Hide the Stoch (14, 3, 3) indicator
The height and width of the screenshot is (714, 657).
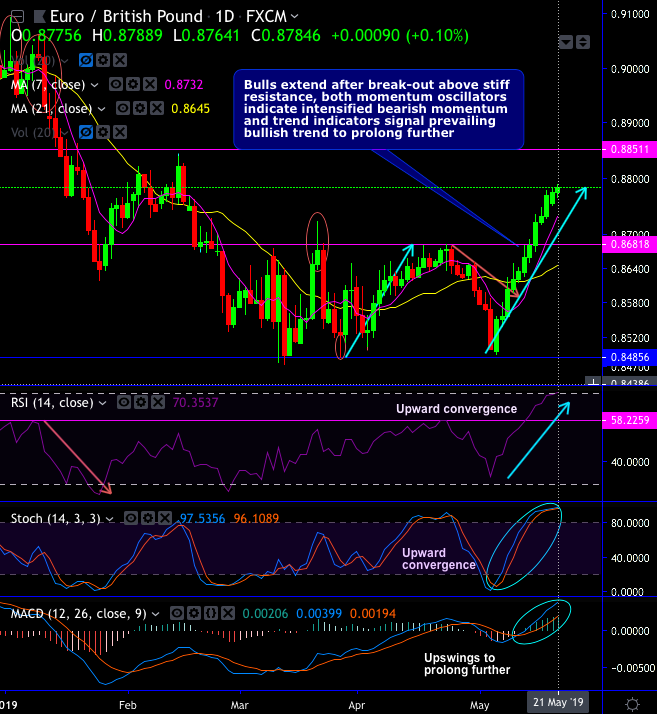[131, 519]
